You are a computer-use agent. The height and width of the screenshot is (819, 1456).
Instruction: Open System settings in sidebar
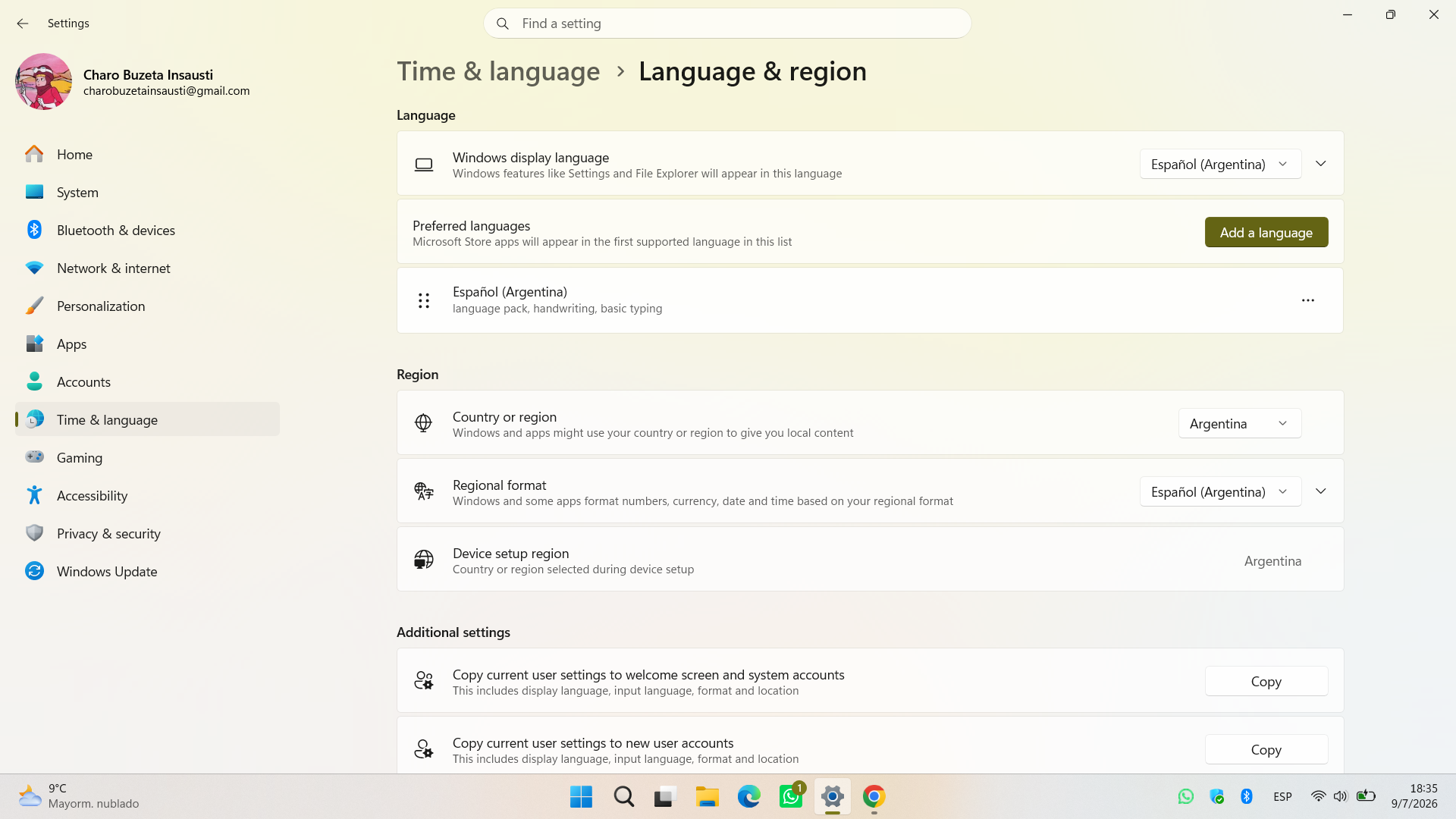point(147,192)
